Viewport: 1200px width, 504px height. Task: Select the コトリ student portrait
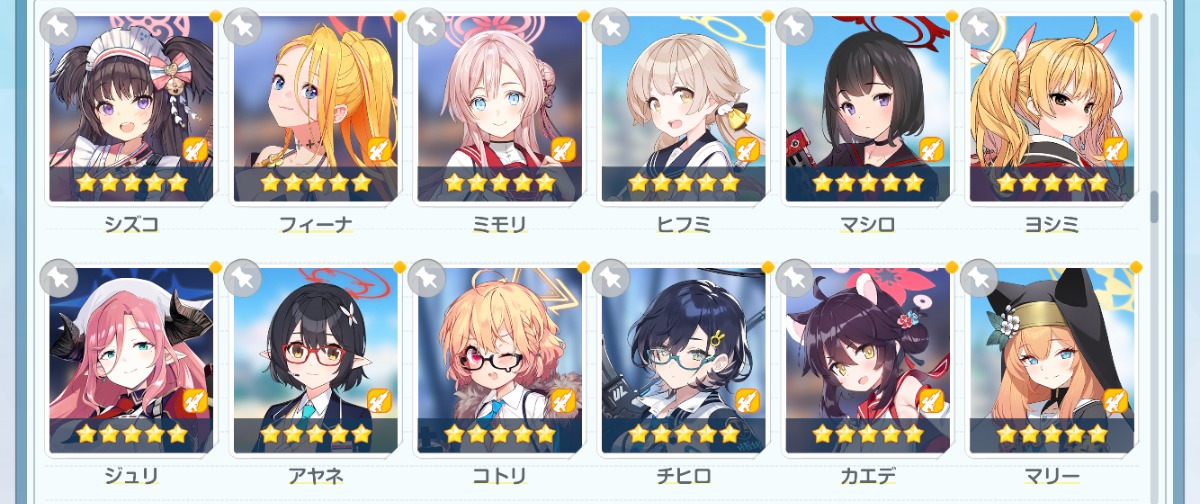500,360
